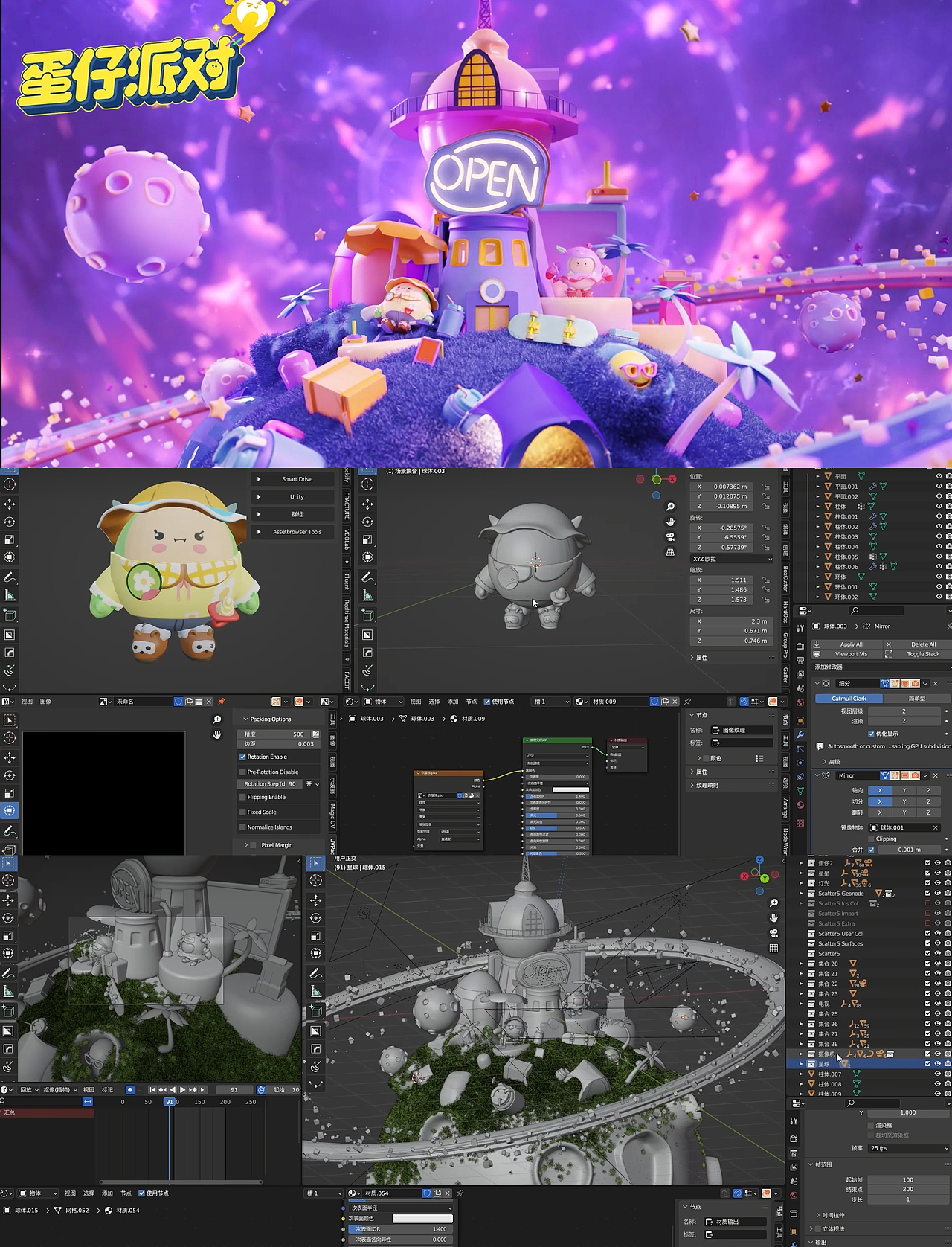Jump to first frame in timeline
The width and height of the screenshot is (952, 1247).
(152, 1089)
